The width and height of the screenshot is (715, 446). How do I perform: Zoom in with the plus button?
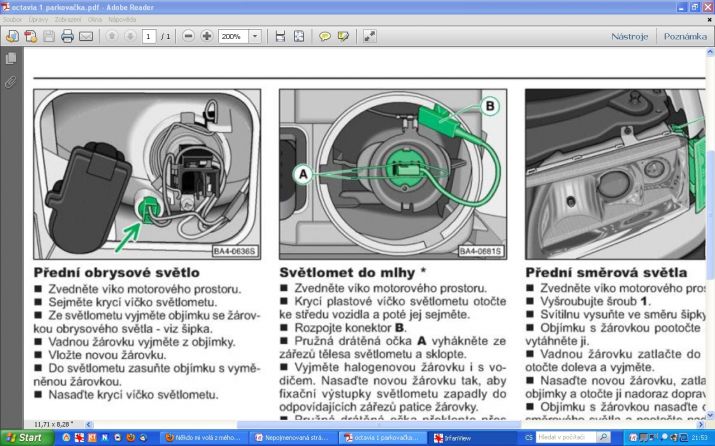coord(207,36)
